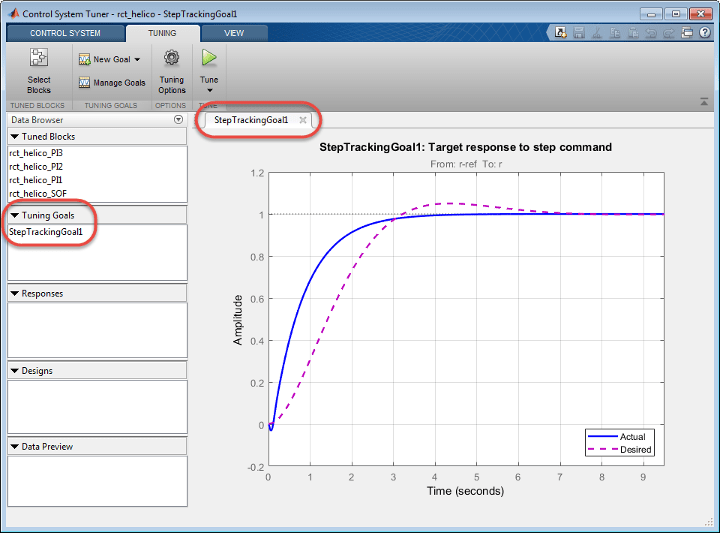Close the StepTrackingGoal1 plot tab
The height and width of the screenshot is (533, 720).
[303, 120]
